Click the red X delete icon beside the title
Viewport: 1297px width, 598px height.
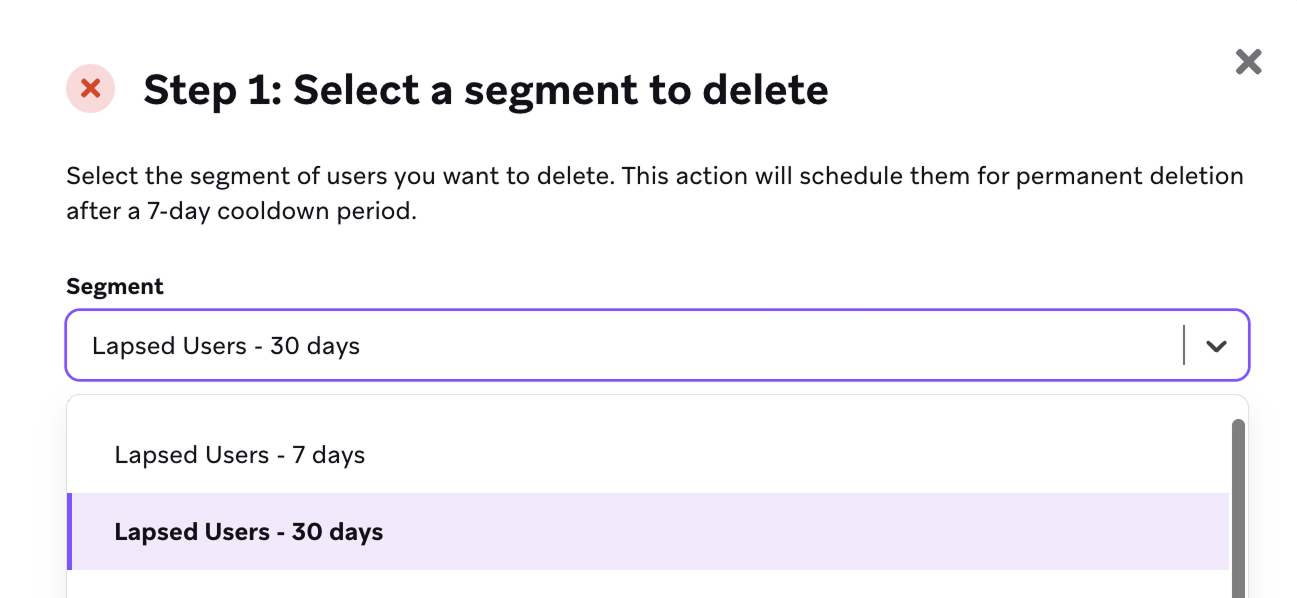90,89
